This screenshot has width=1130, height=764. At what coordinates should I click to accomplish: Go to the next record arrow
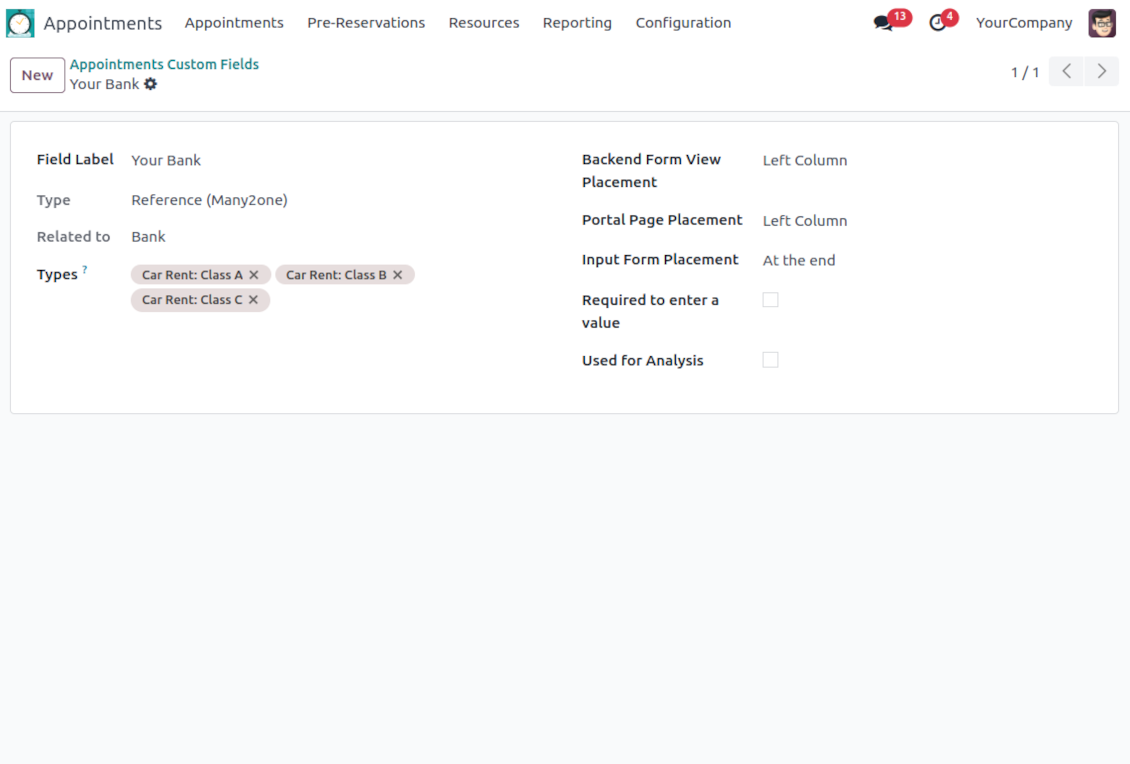coord(1101,72)
